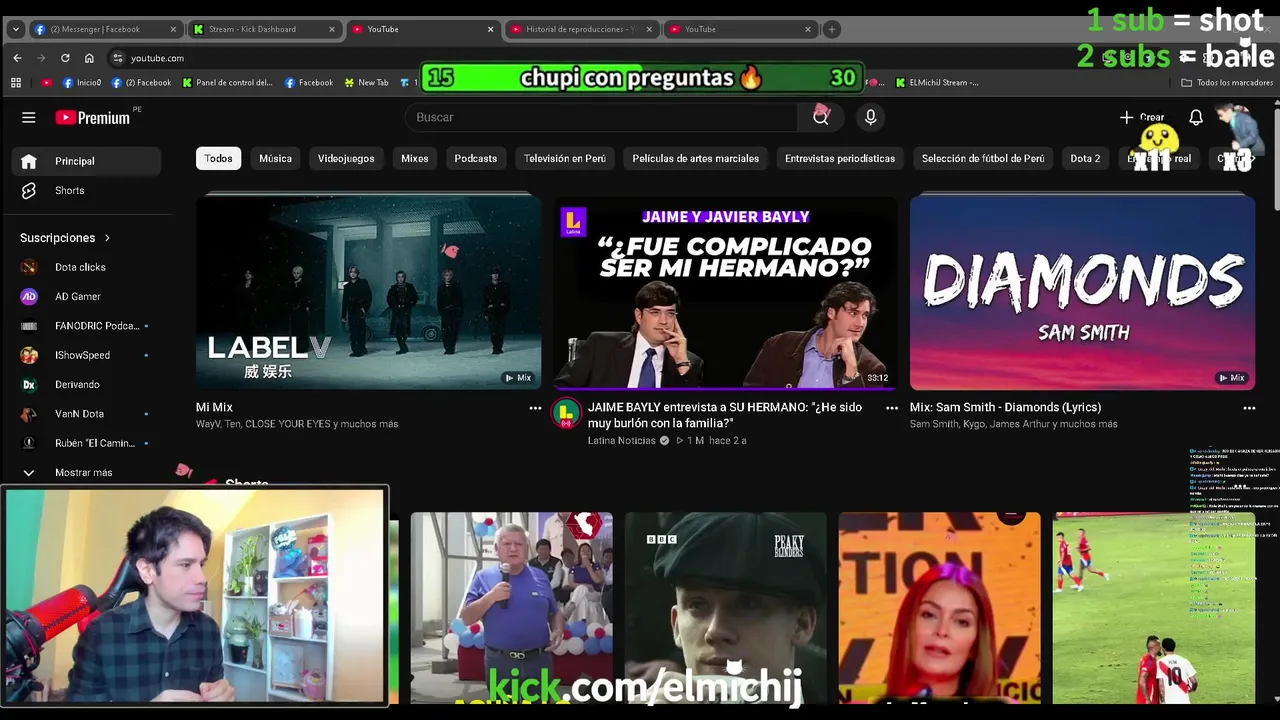The width and height of the screenshot is (1280, 720).
Task: Open Derivando channel subscription
Action: point(87,384)
